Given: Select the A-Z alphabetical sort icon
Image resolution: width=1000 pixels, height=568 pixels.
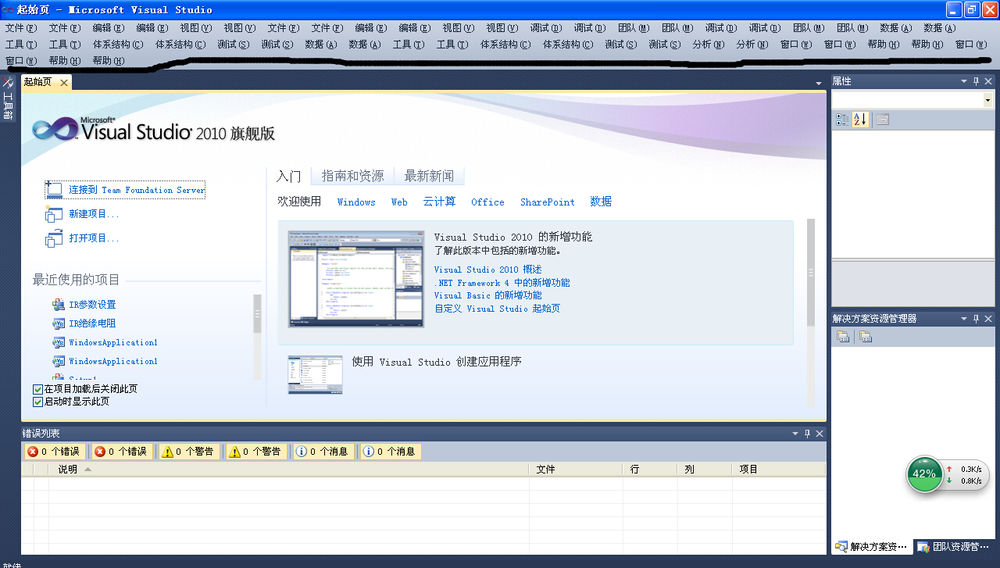Looking at the screenshot, I should coord(860,119).
